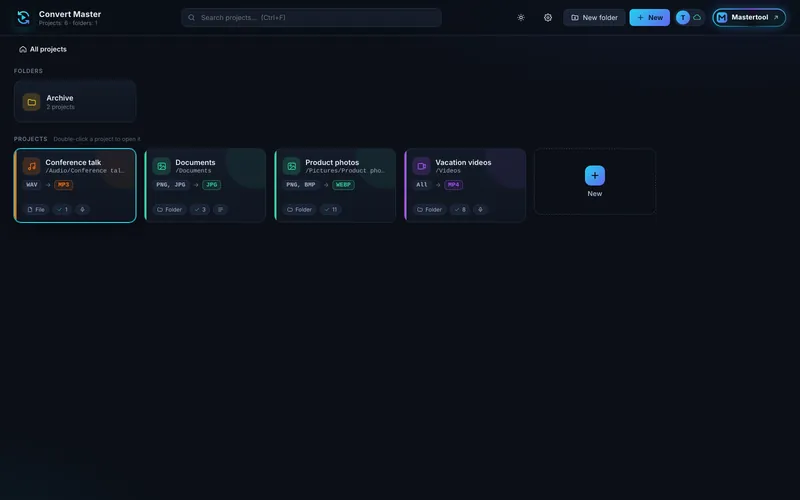Click the PNG, BMP source format tag
The width and height of the screenshot is (800, 500).
point(301,185)
